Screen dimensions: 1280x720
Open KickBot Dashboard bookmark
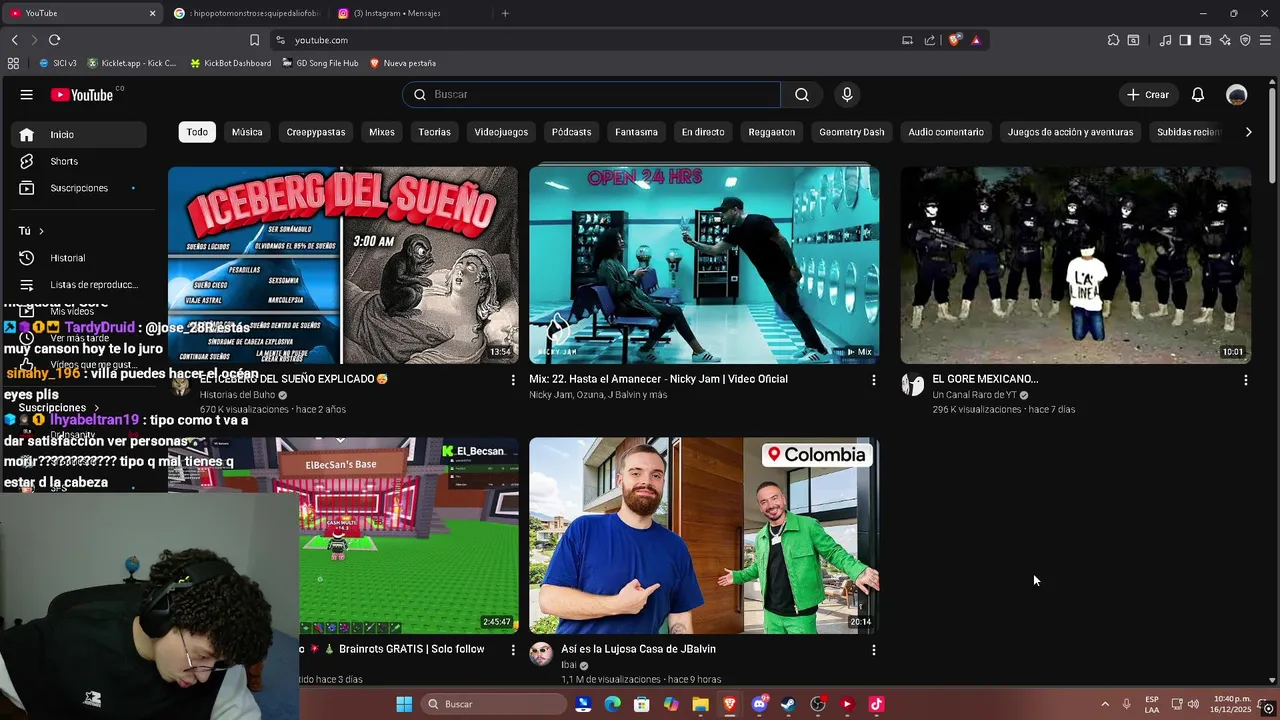(x=229, y=63)
